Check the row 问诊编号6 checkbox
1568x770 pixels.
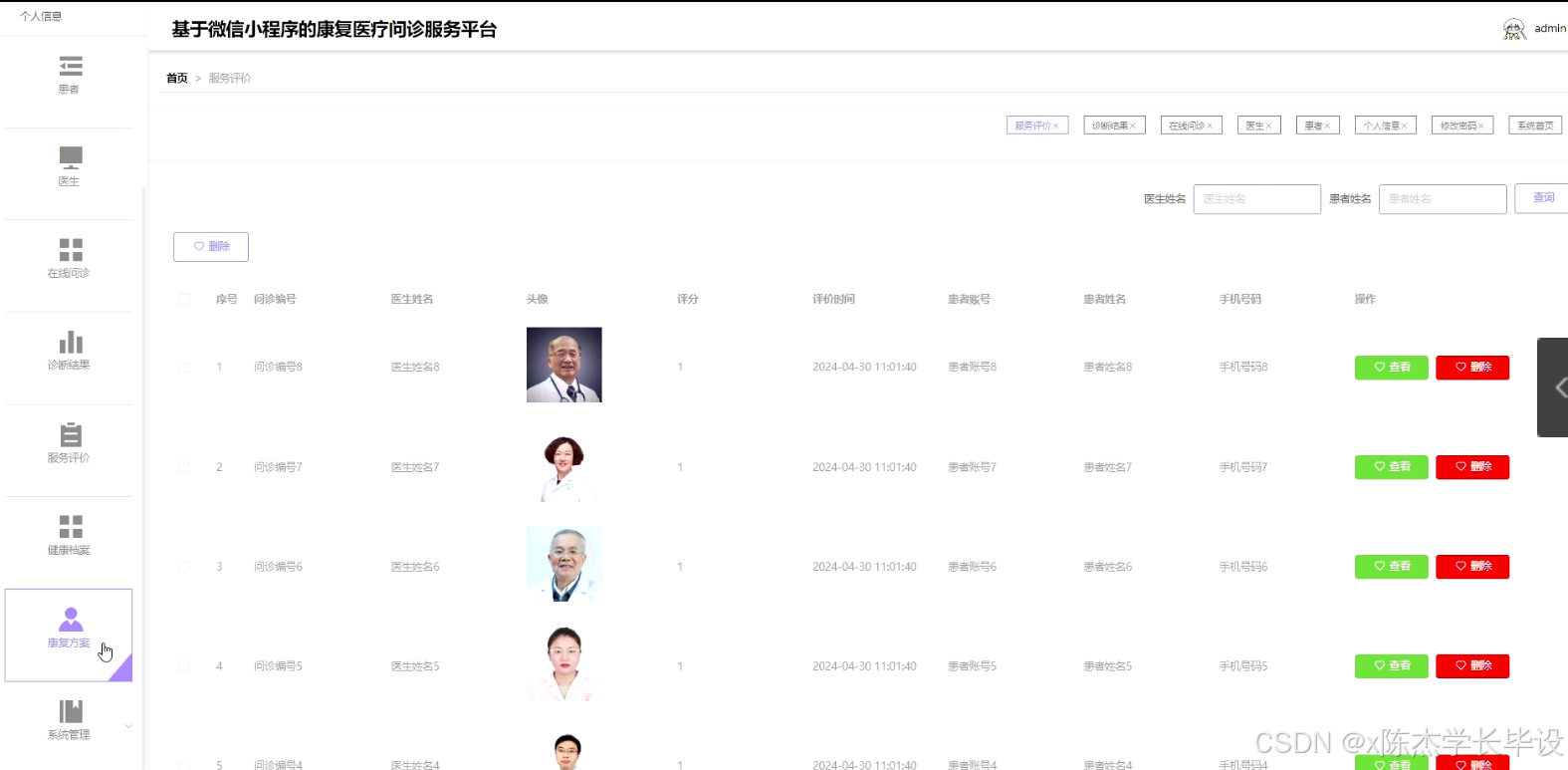(184, 567)
